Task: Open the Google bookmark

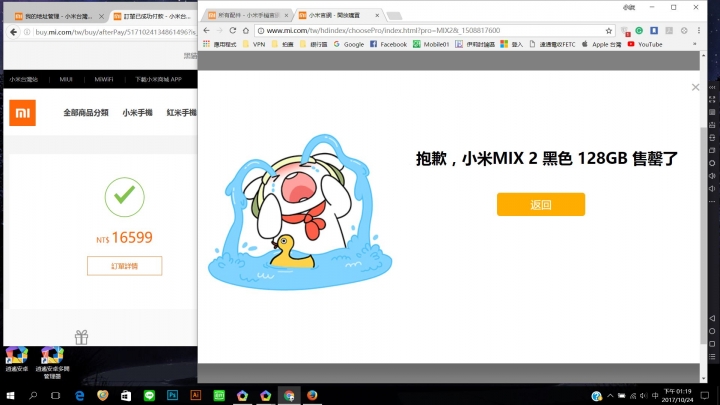Action: point(349,44)
